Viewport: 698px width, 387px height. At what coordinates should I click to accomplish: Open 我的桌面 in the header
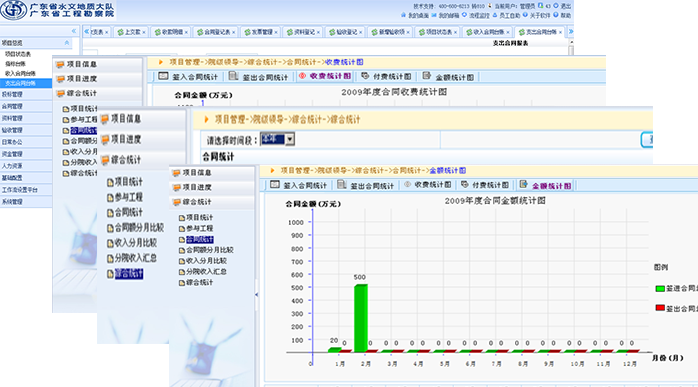point(418,15)
